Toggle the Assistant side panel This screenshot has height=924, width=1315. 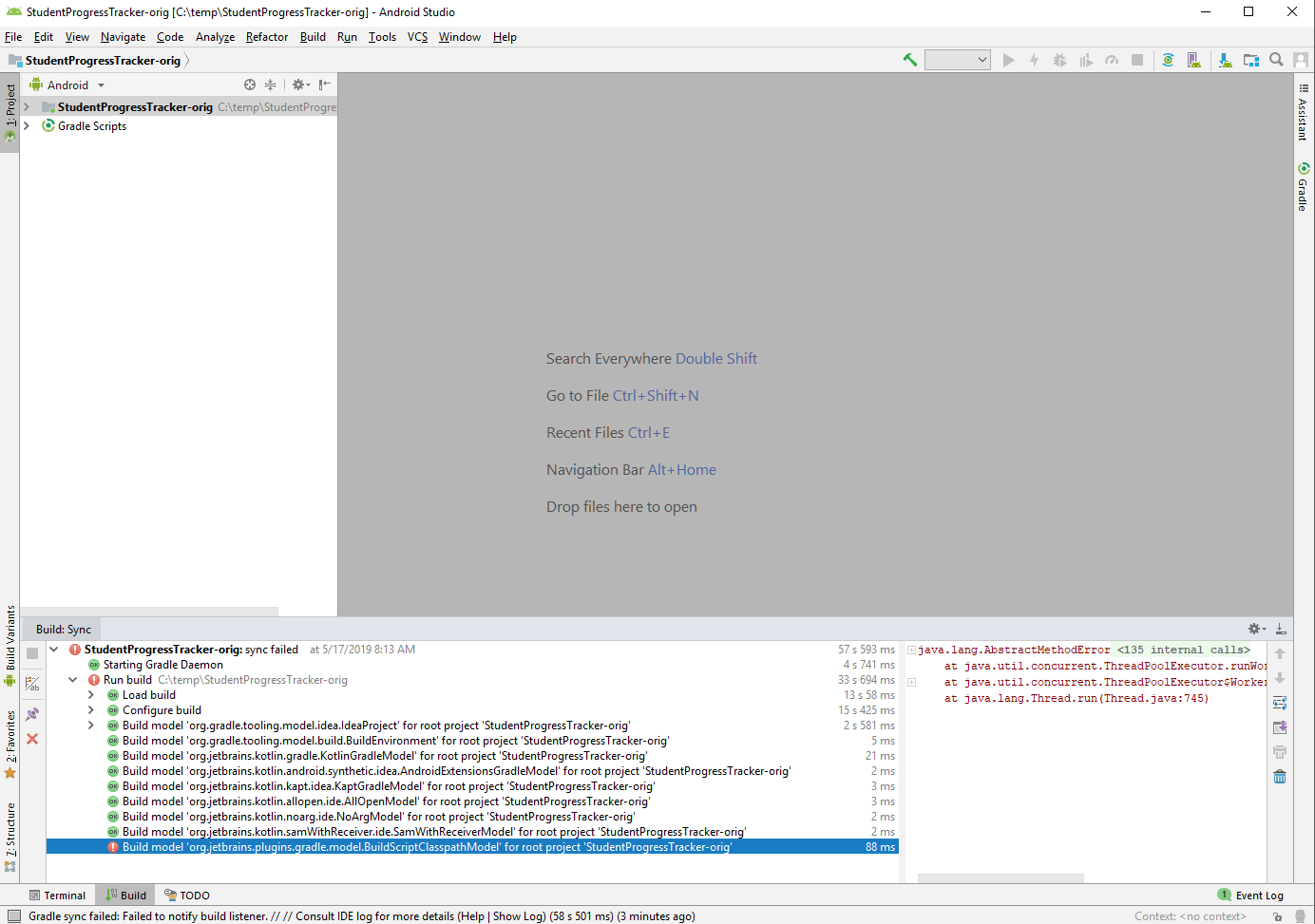click(1303, 113)
